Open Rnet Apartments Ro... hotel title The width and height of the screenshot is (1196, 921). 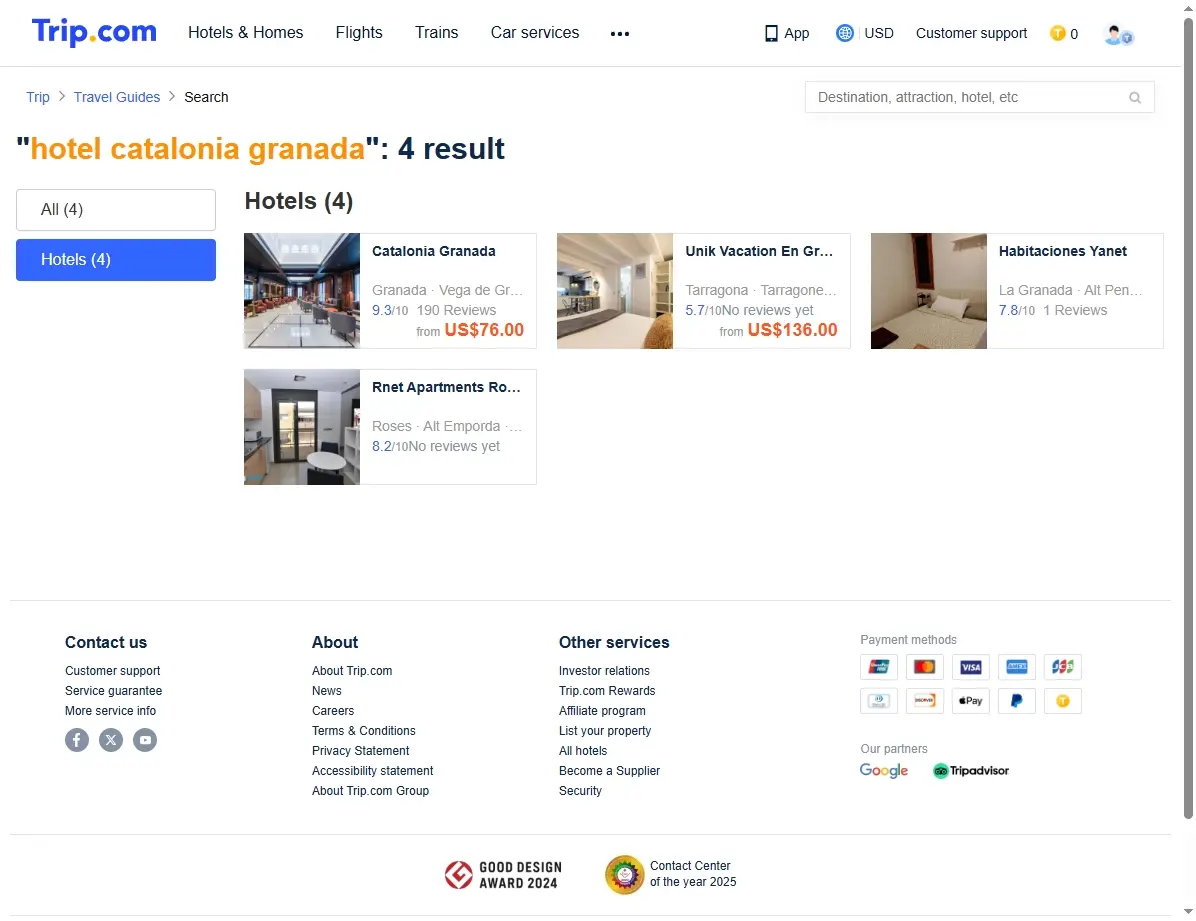(x=446, y=387)
